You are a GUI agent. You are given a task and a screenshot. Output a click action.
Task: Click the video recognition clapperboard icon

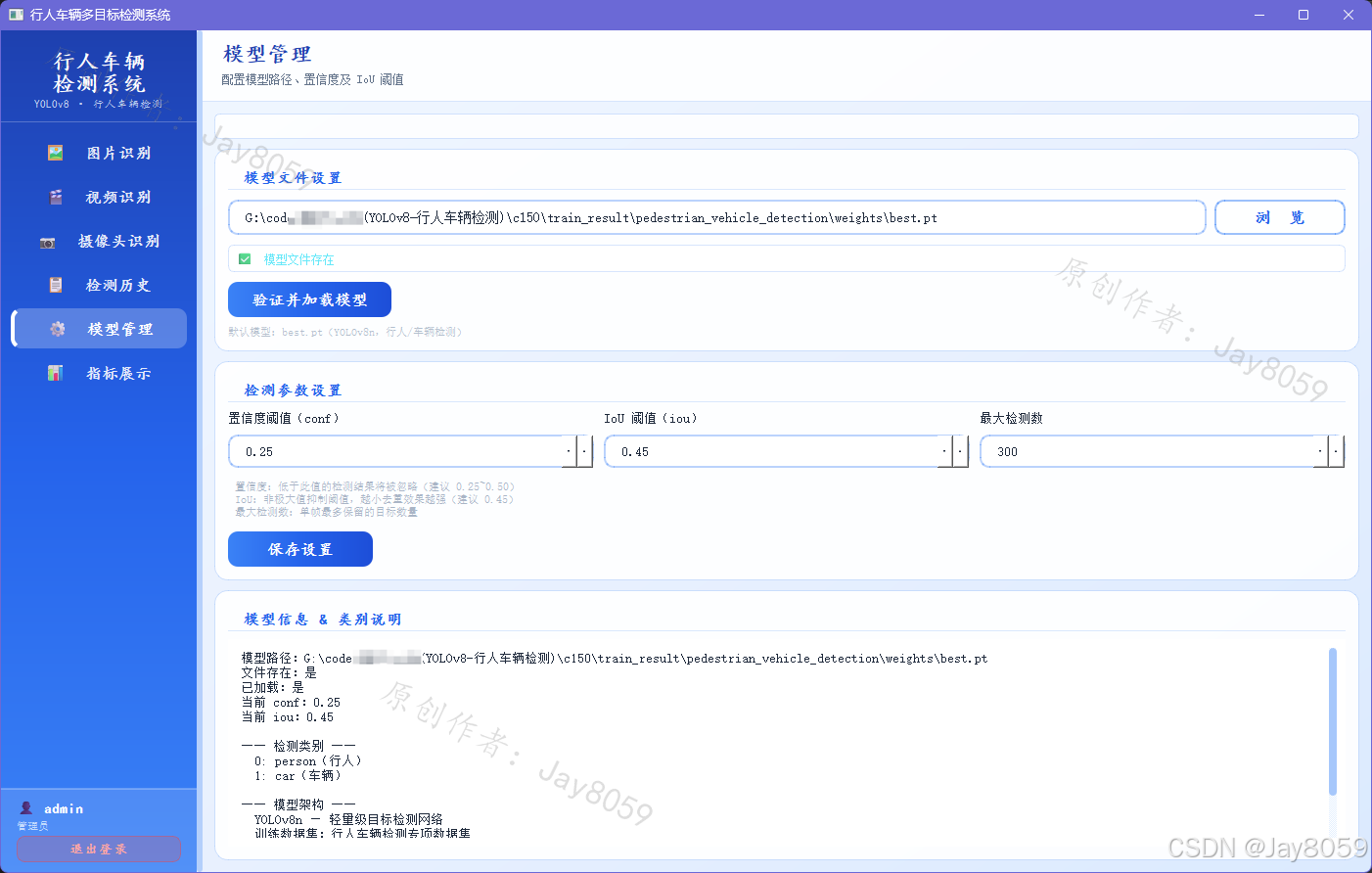pos(56,197)
